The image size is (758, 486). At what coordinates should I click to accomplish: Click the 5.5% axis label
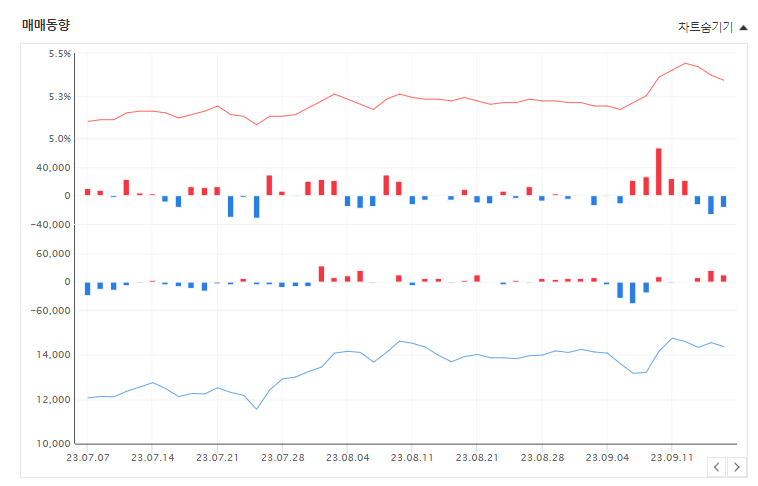coord(59,54)
